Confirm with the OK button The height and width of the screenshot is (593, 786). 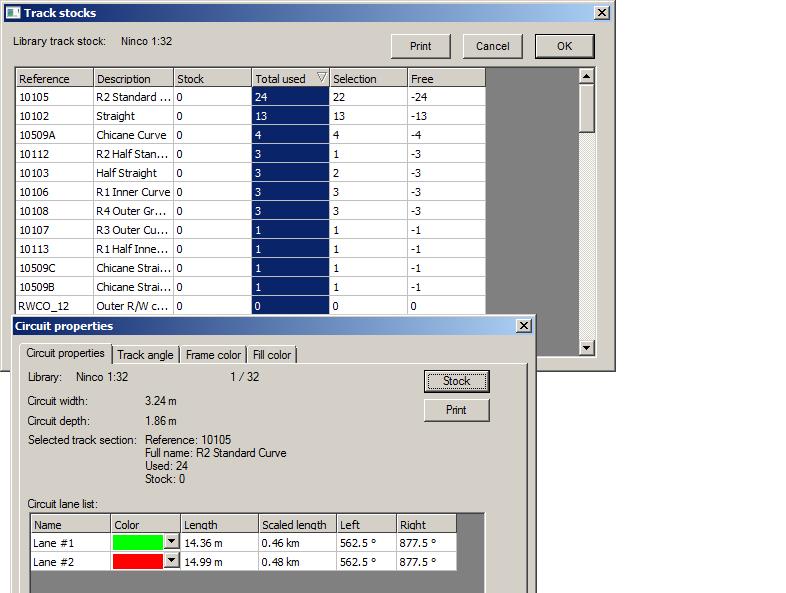click(564, 46)
